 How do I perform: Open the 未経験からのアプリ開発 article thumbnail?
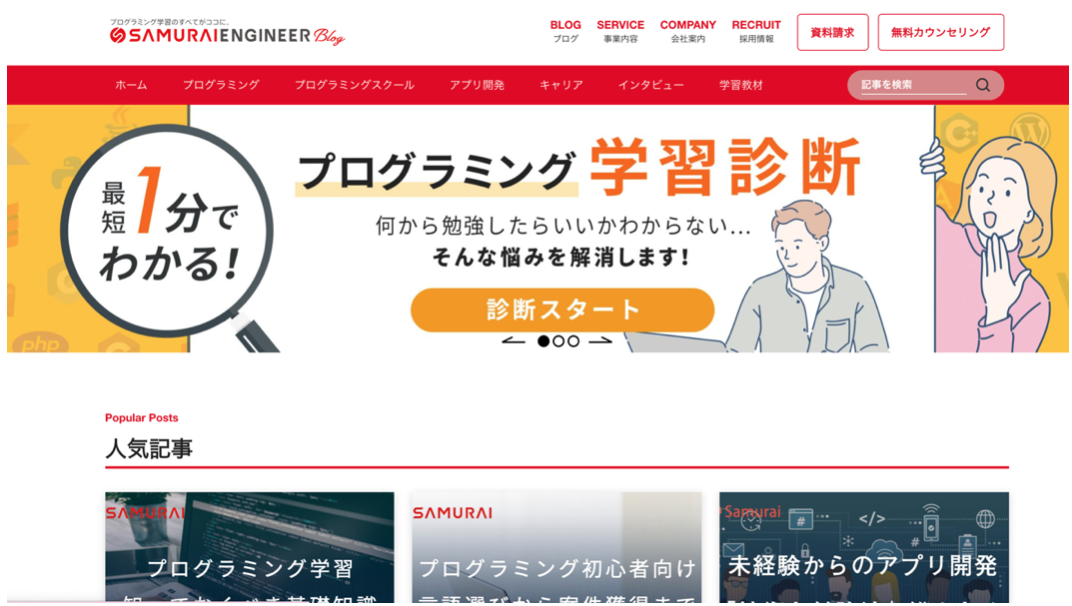click(x=863, y=547)
